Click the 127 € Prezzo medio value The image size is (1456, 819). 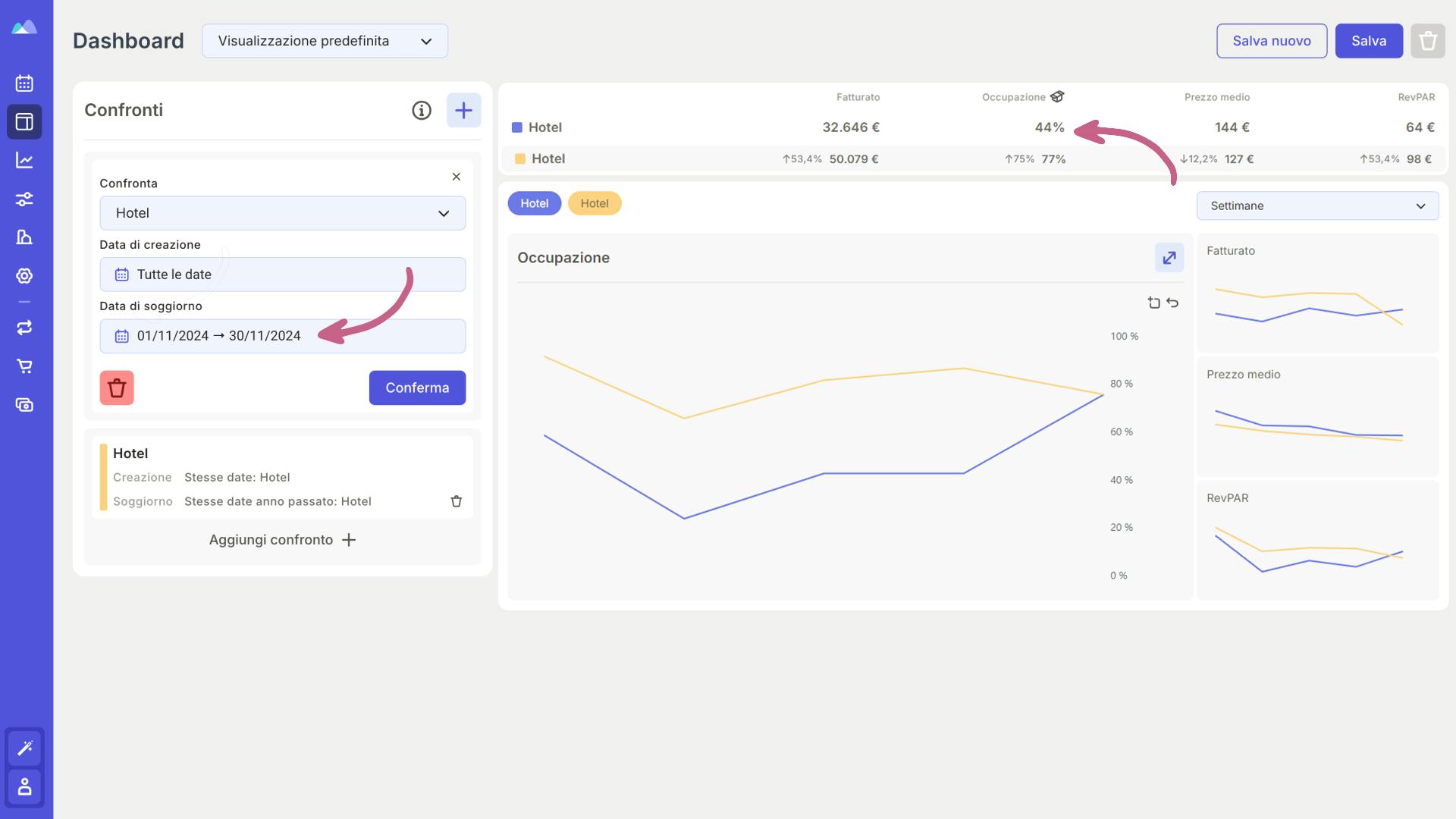click(1239, 159)
